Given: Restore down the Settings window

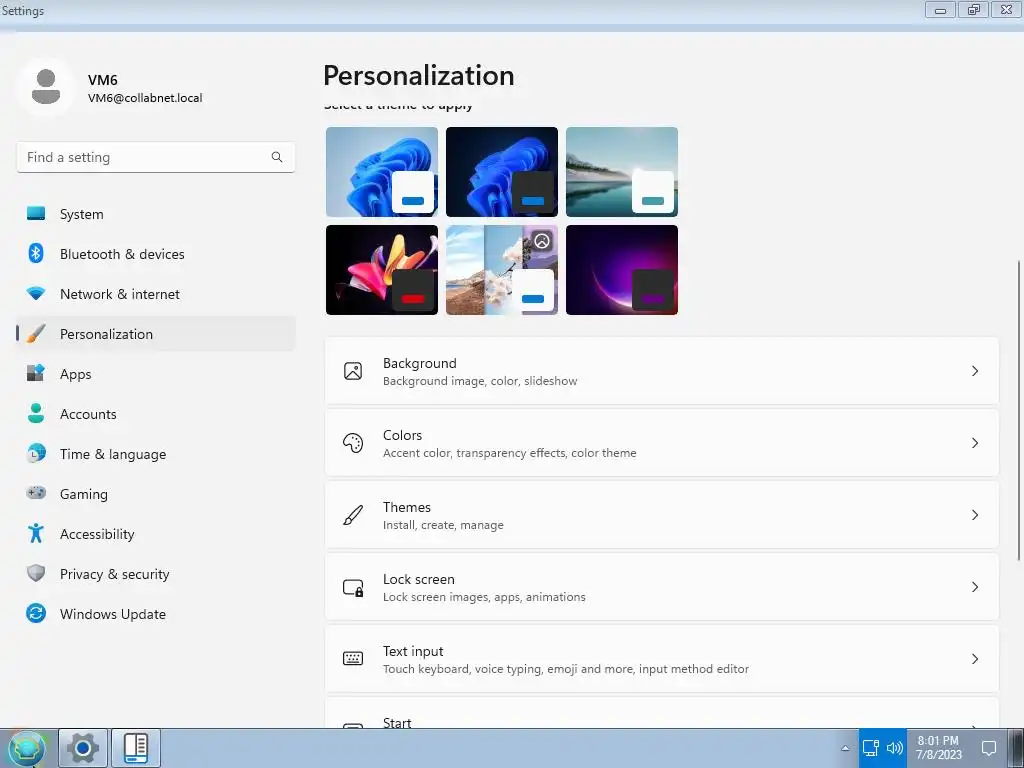Looking at the screenshot, I should coord(974,10).
